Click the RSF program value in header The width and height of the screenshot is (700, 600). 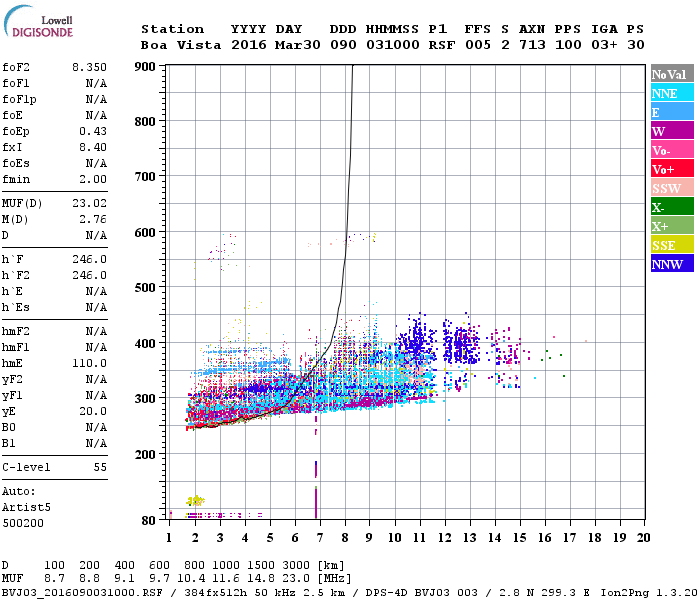point(442,45)
